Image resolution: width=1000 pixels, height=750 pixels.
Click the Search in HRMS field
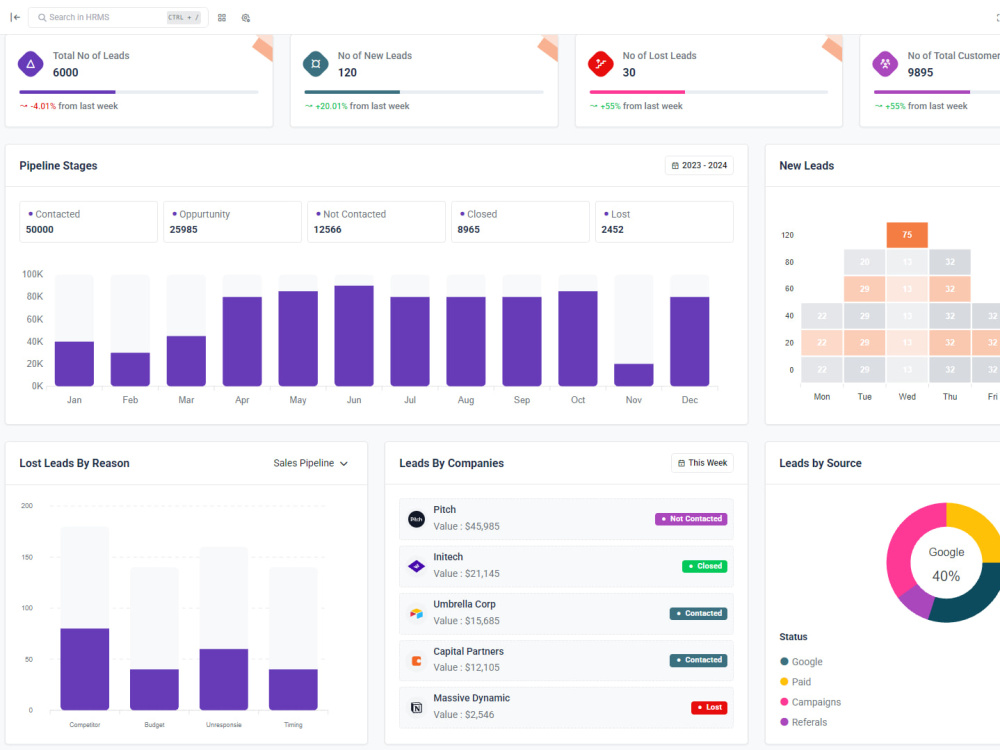118,17
